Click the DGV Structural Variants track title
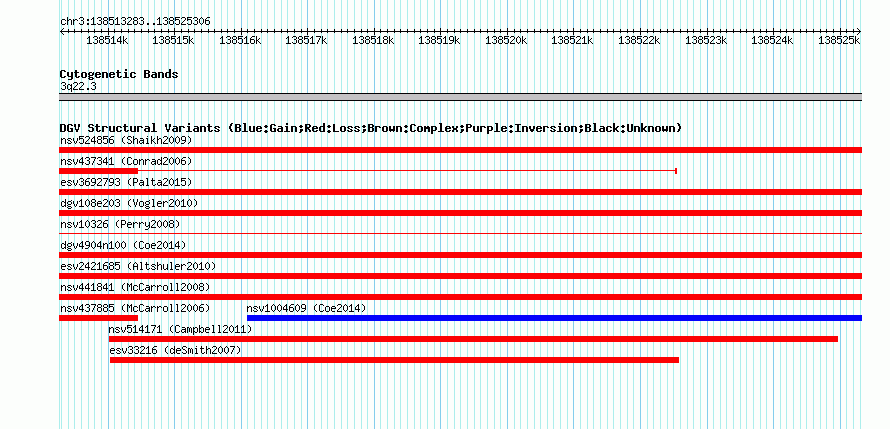 [370, 128]
